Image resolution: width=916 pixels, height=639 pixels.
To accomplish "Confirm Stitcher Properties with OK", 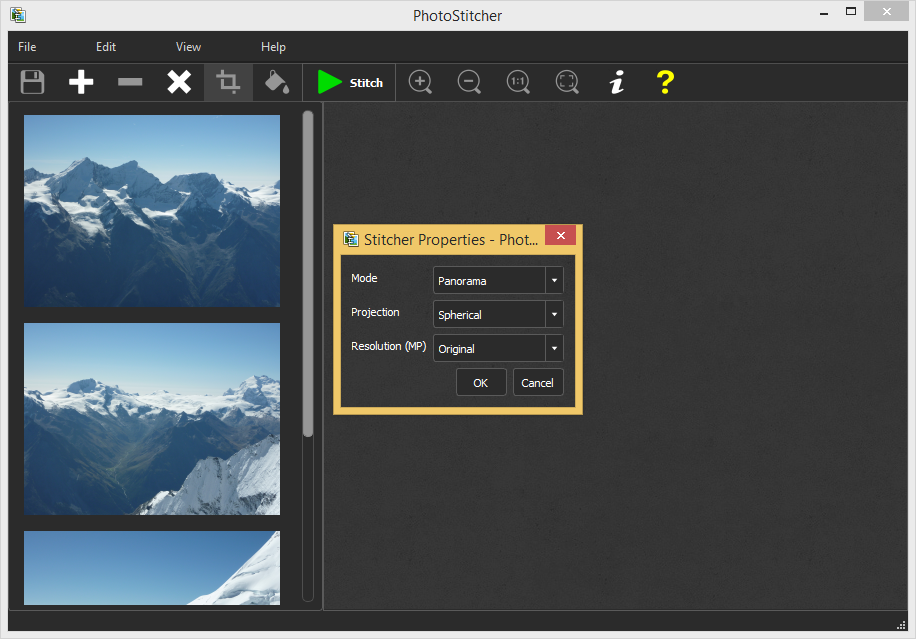I will click(x=481, y=383).
